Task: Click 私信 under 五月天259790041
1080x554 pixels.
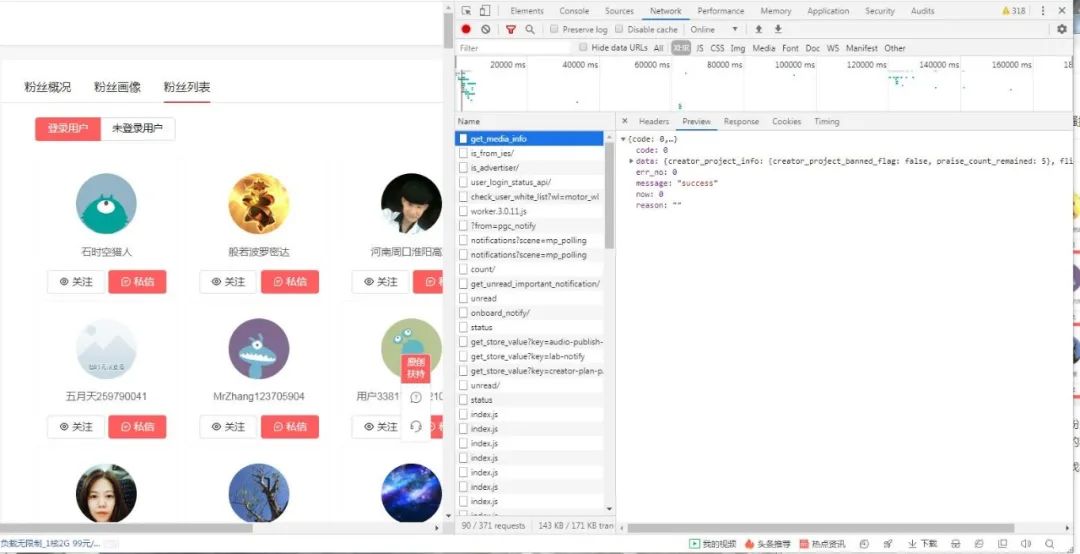Action: (137, 427)
